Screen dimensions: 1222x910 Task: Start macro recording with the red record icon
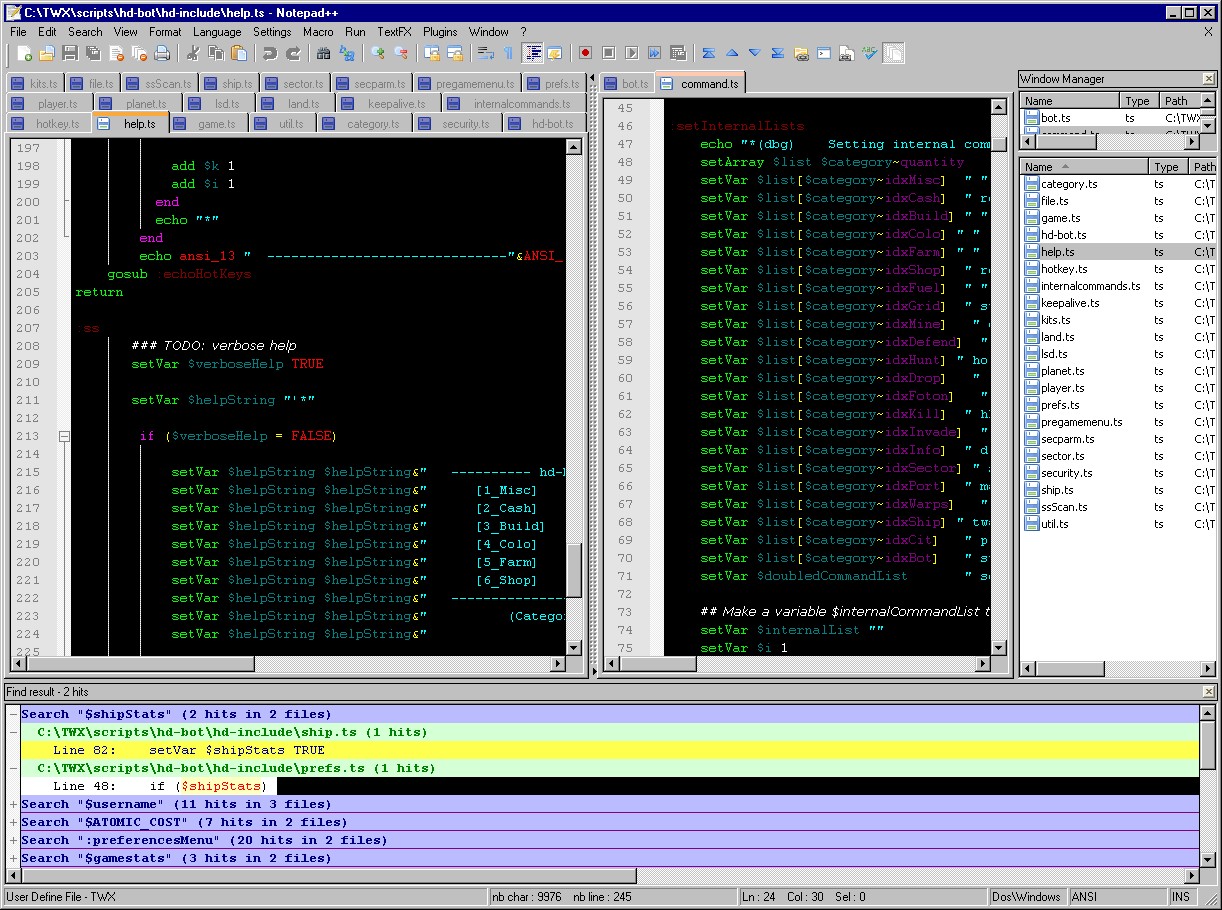586,54
